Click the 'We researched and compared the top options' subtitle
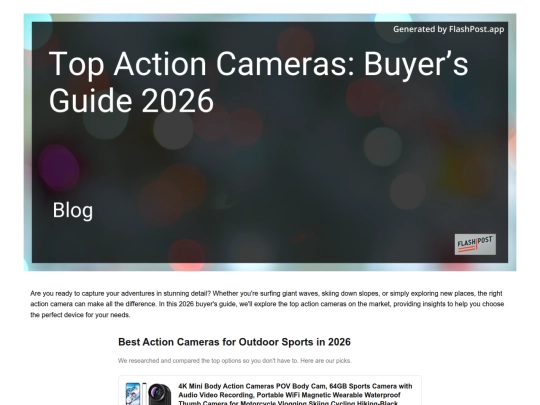Viewport: 540px width, 405px height. point(235,361)
